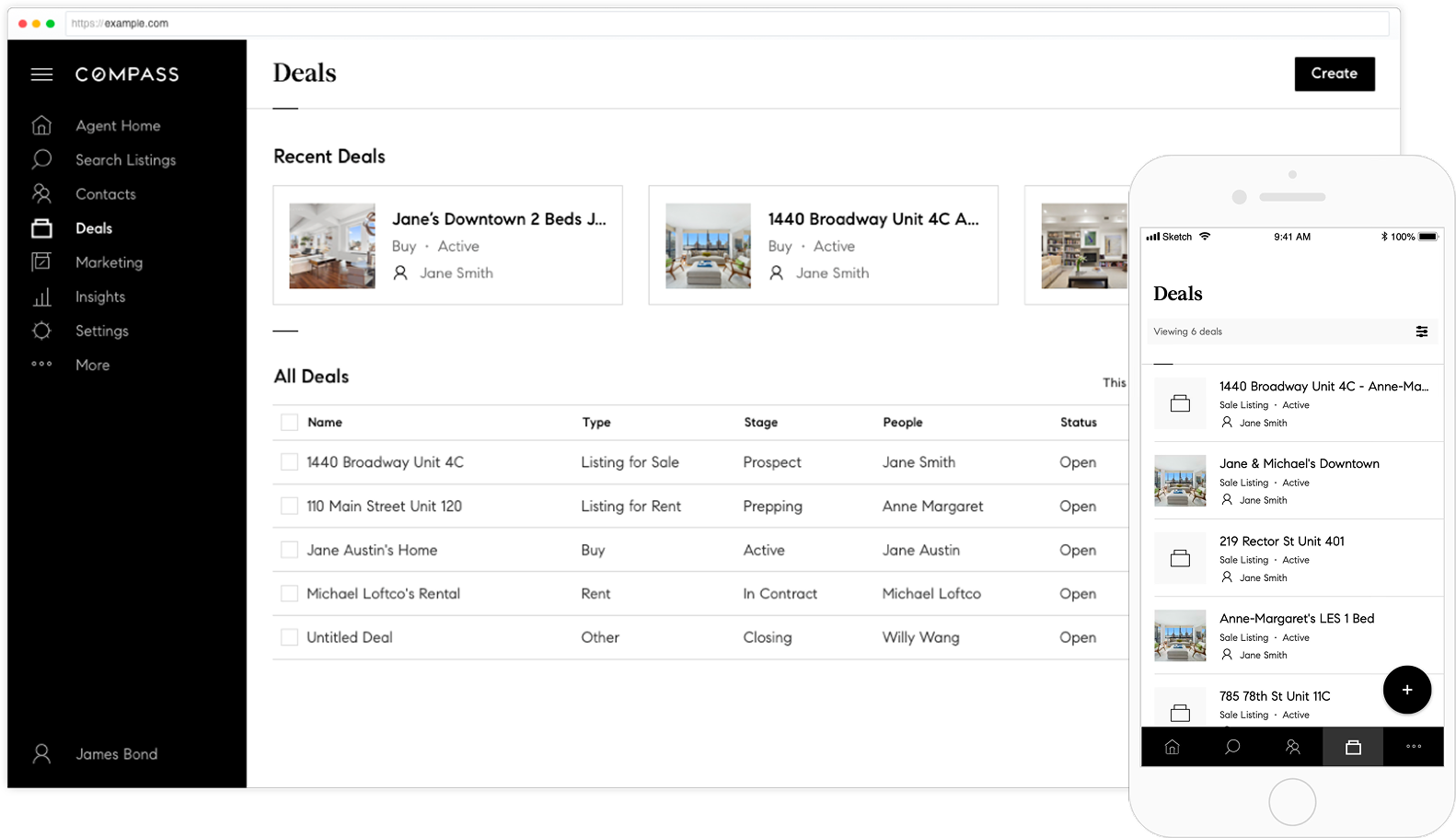The image size is (1456, 838).
Task: Click the More three-dots icon in sidebar
Action: tap(41, 364)
